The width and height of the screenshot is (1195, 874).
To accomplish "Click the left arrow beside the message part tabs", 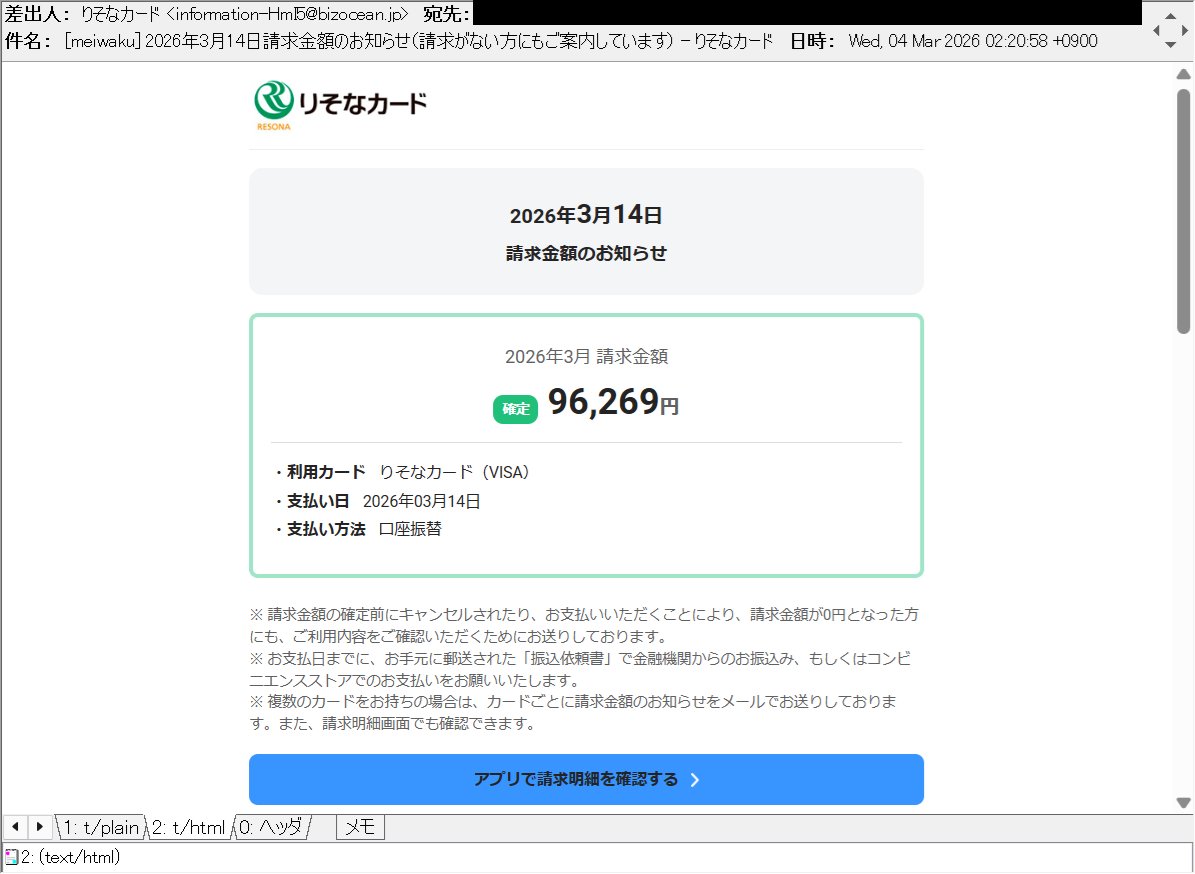I will click(14, 827).
